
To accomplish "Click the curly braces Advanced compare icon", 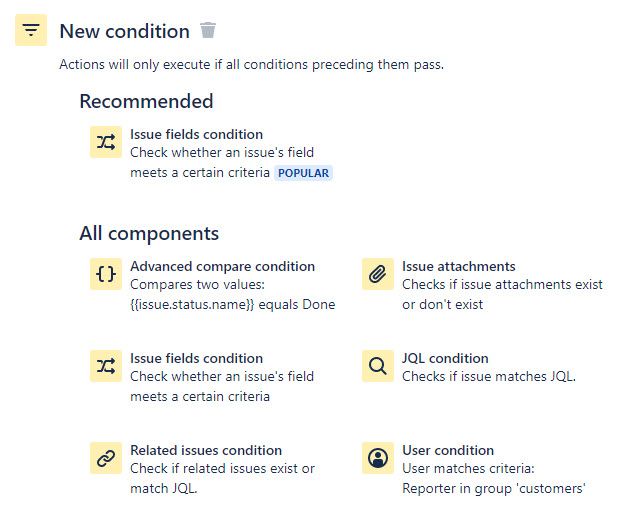I will point(106,274).
